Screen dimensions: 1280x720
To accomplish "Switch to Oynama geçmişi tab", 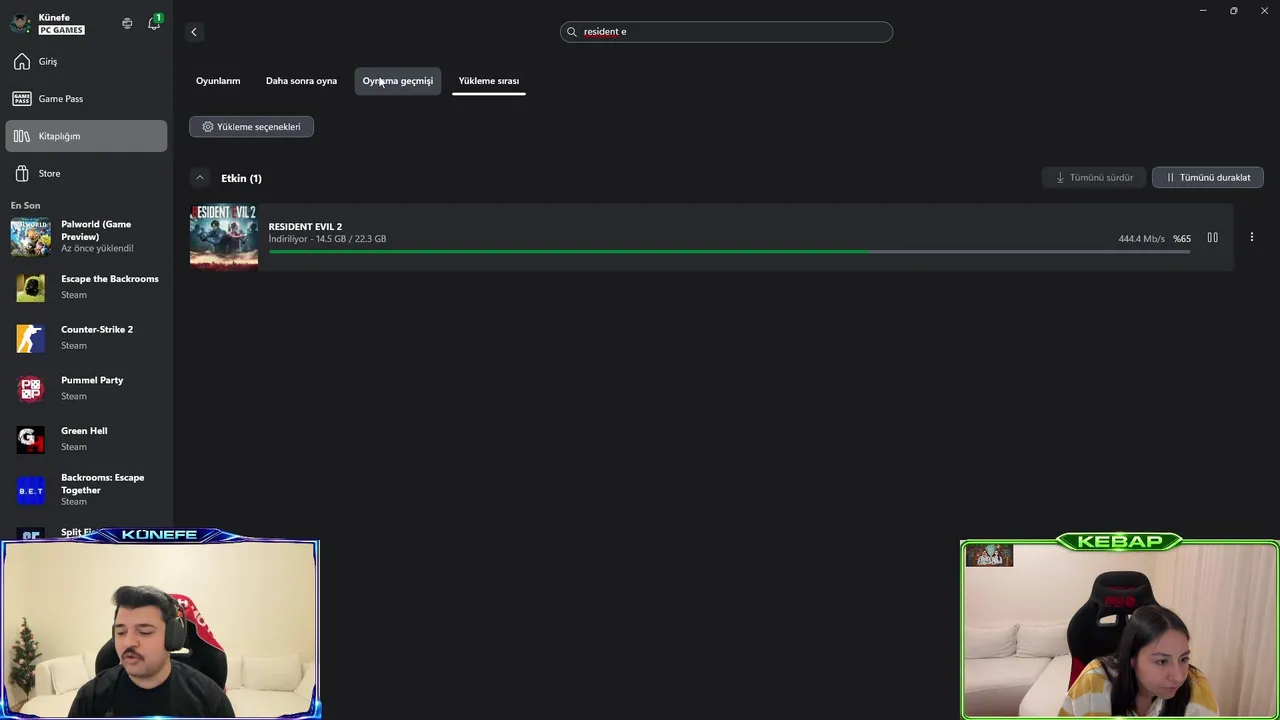I will tap(398, 81).
